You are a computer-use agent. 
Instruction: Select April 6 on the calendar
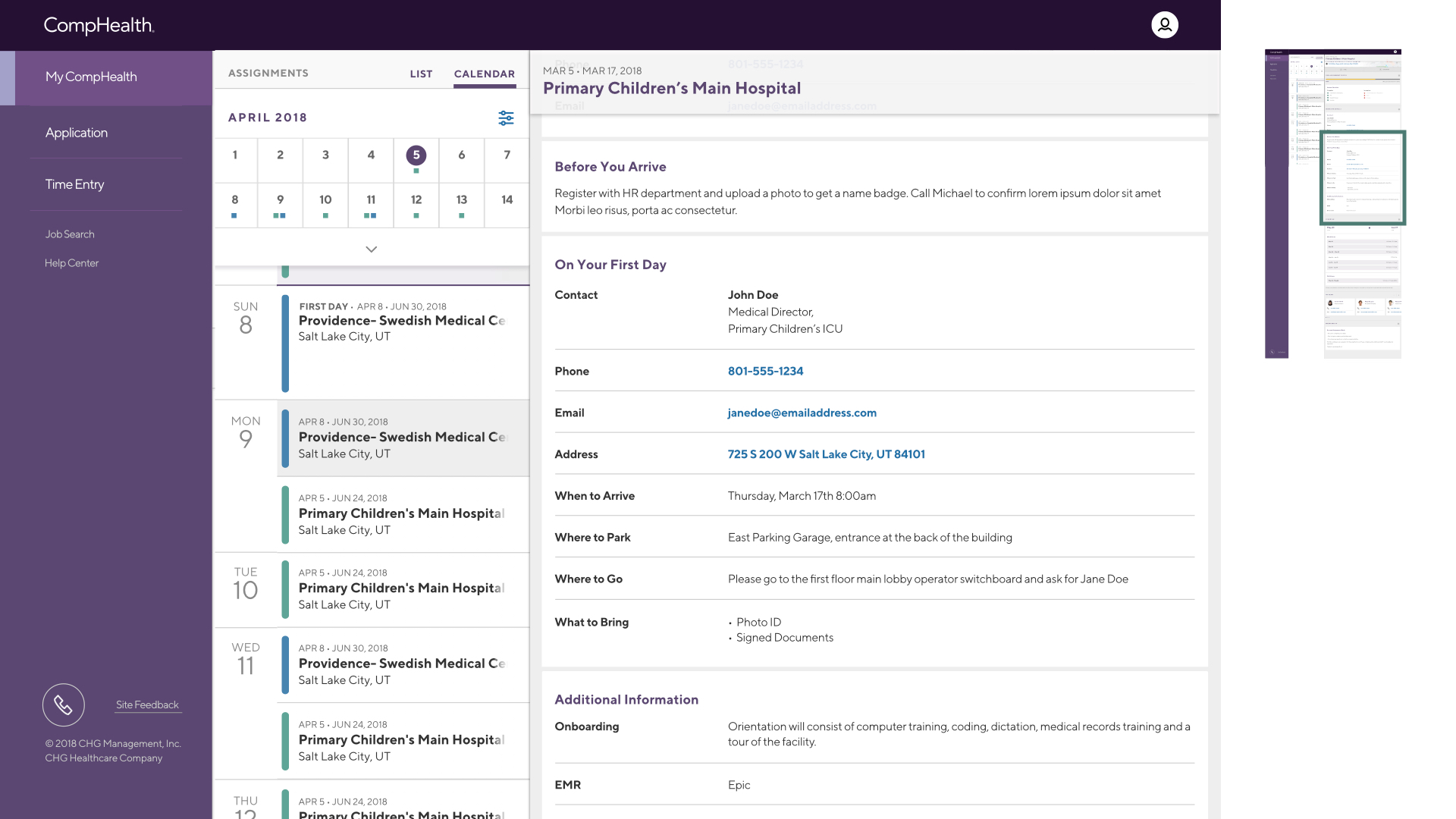pyautogui.click(x=462, y=160)
